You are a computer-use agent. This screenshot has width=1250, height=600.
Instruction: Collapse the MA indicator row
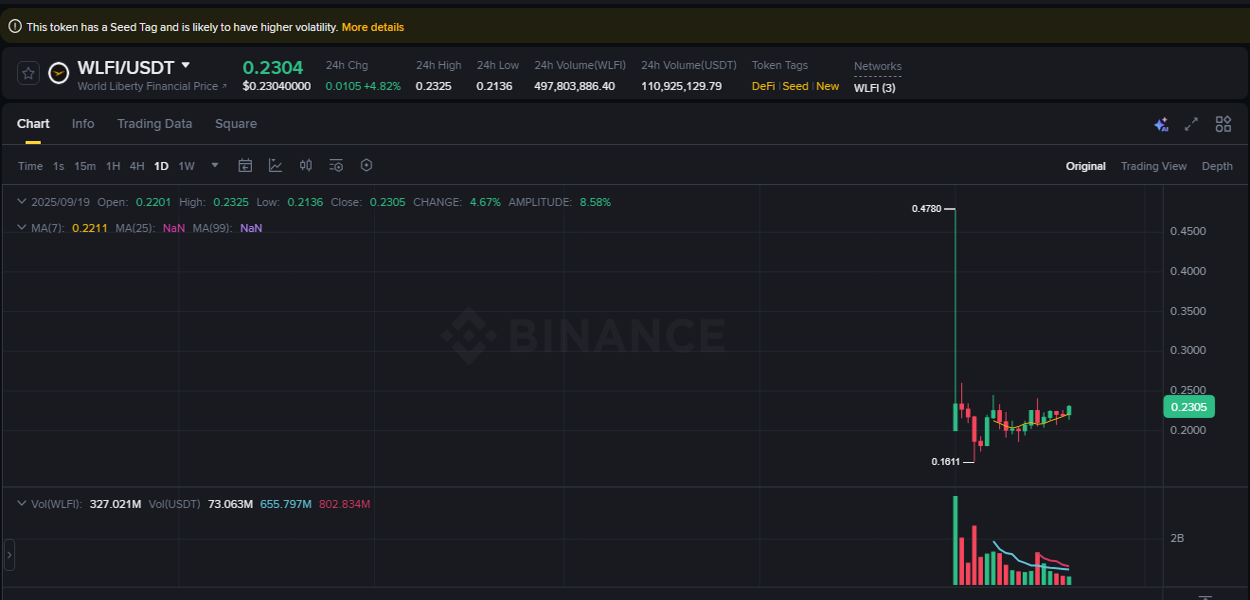click(20, 227)
